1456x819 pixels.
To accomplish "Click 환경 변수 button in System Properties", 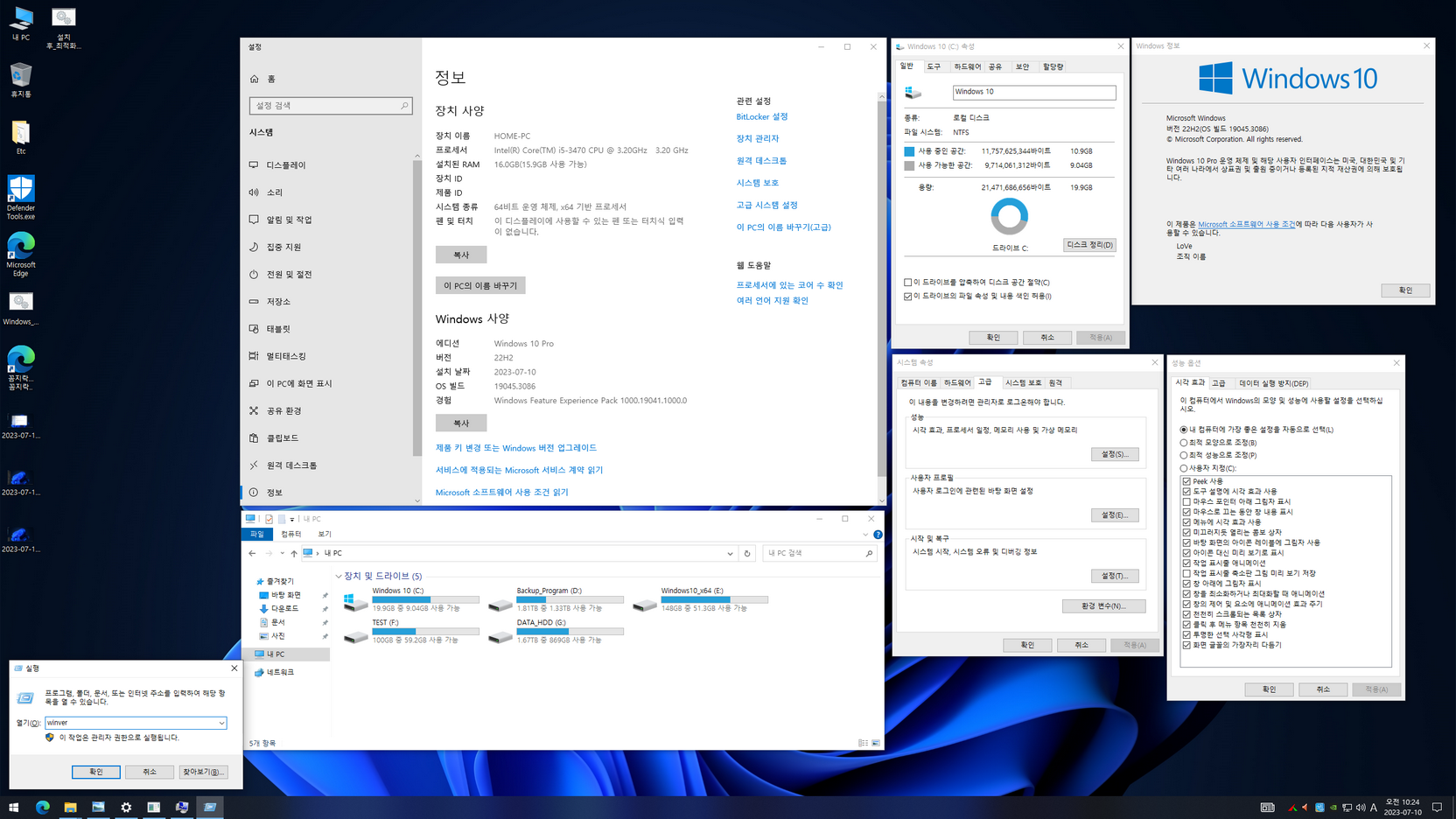I will pos(1103,605).
